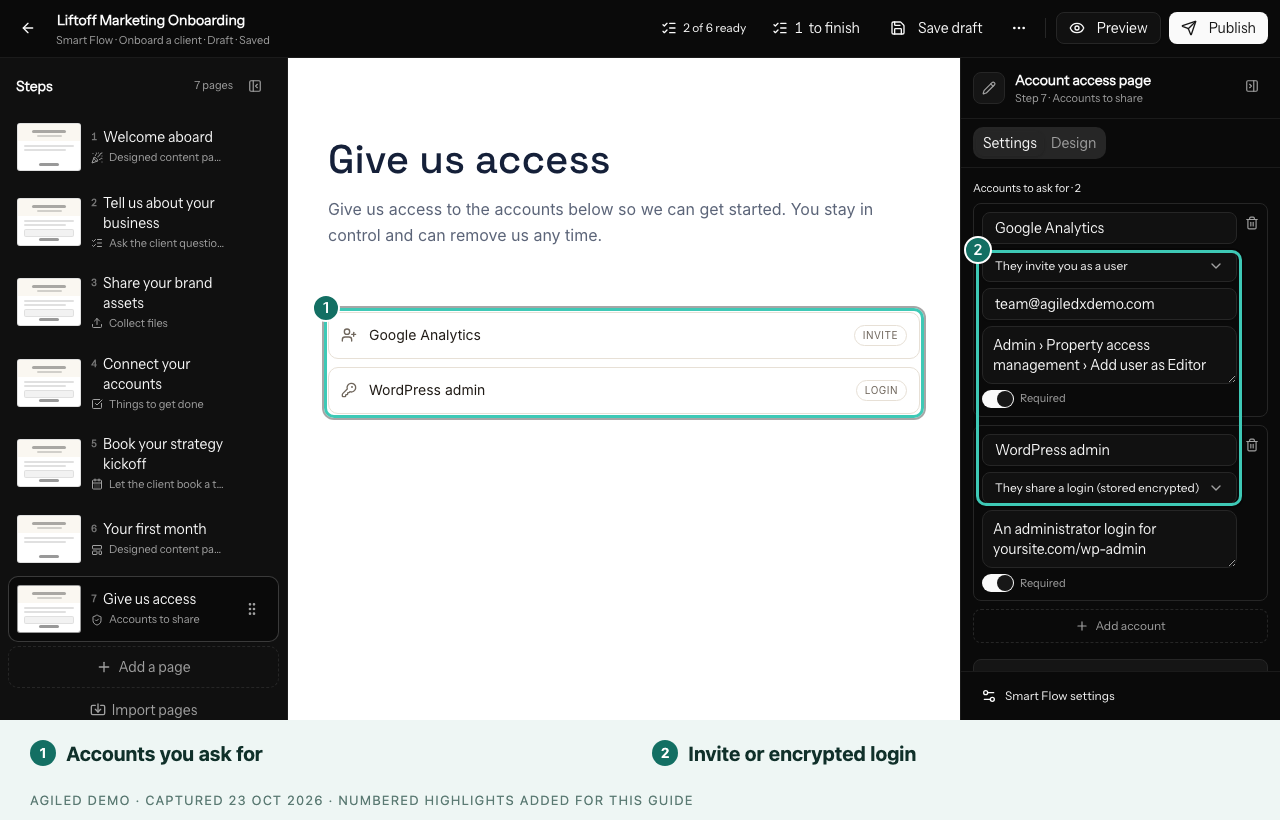
Task: Click the Publish button
Action: click(x=1218, y=28)
